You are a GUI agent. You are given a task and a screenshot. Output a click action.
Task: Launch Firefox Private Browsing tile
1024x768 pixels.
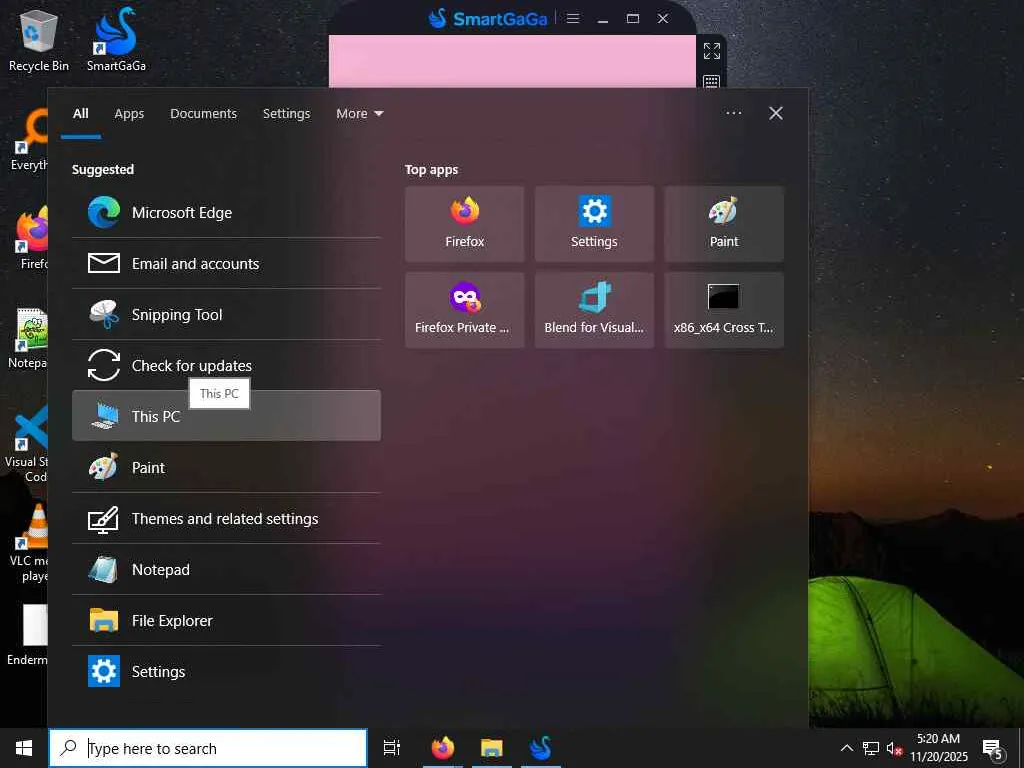464,310
